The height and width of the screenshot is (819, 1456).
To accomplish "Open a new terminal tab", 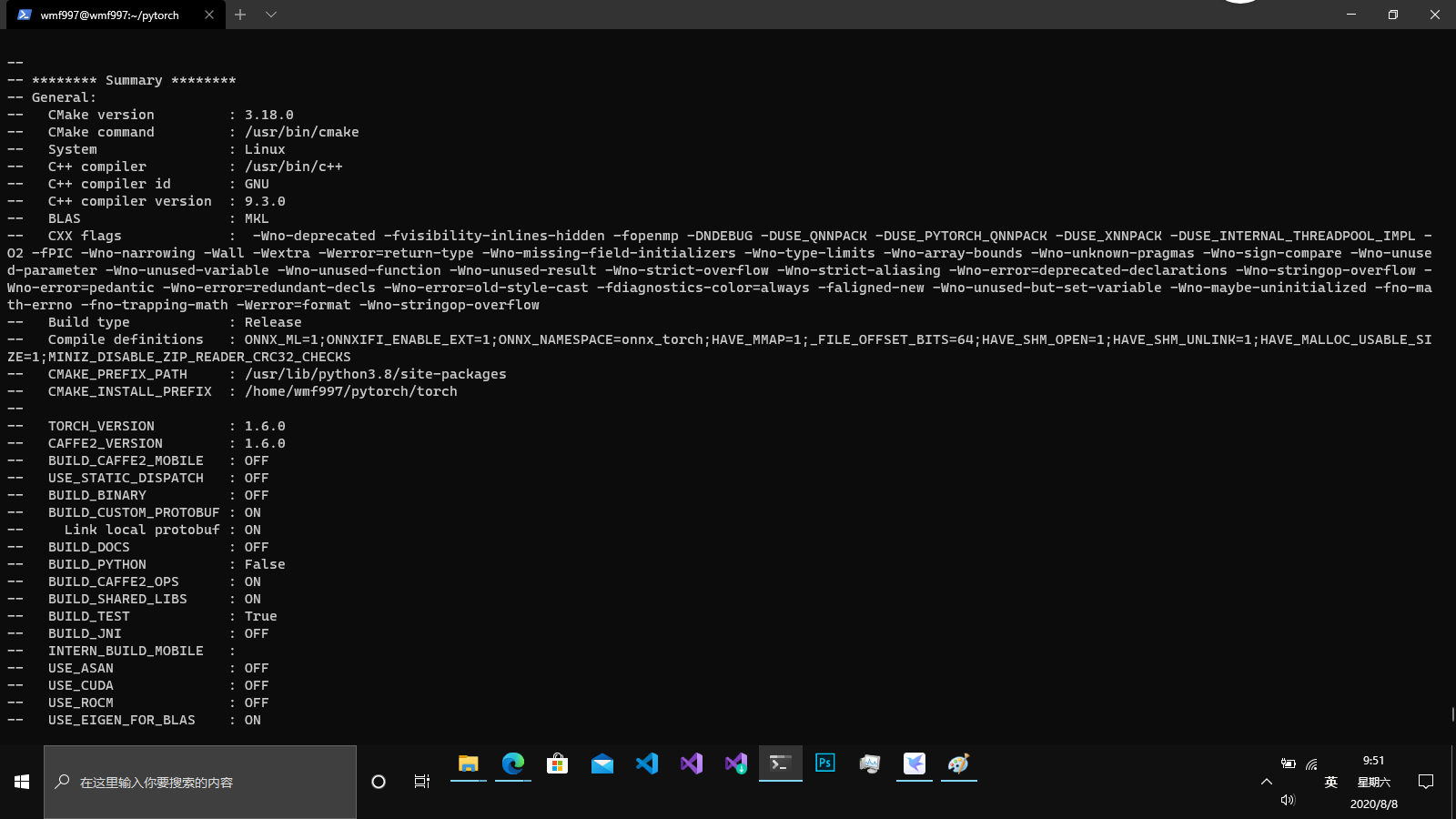I will pyautogui.click(x=240, y=15).
